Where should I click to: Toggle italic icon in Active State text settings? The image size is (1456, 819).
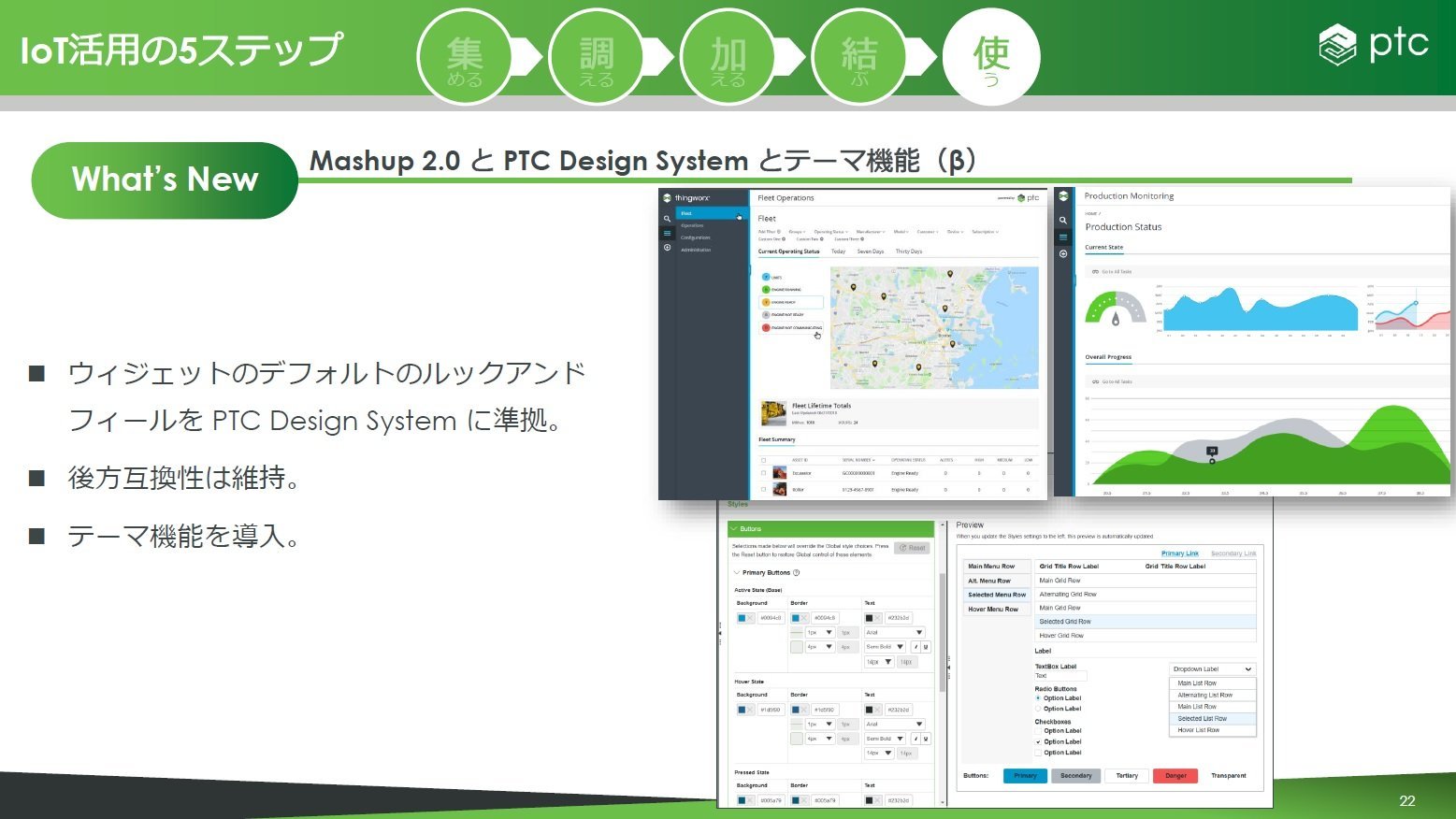click(915, 647)
